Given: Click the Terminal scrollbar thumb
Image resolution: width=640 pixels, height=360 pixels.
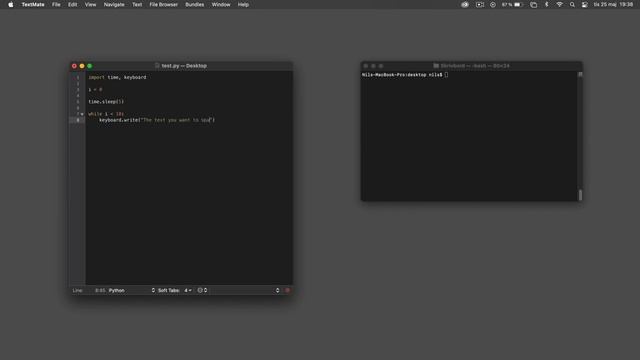Looking at the screenshot, I should [x=580, y=195].
